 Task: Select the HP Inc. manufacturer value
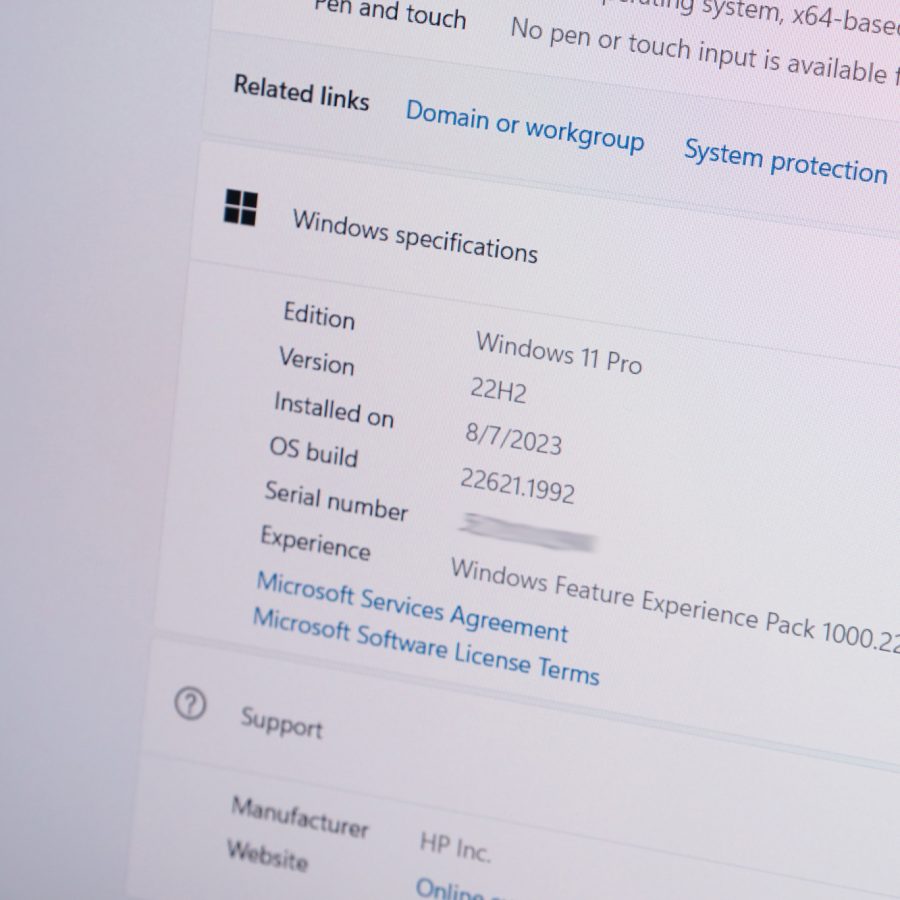point(455,847)
